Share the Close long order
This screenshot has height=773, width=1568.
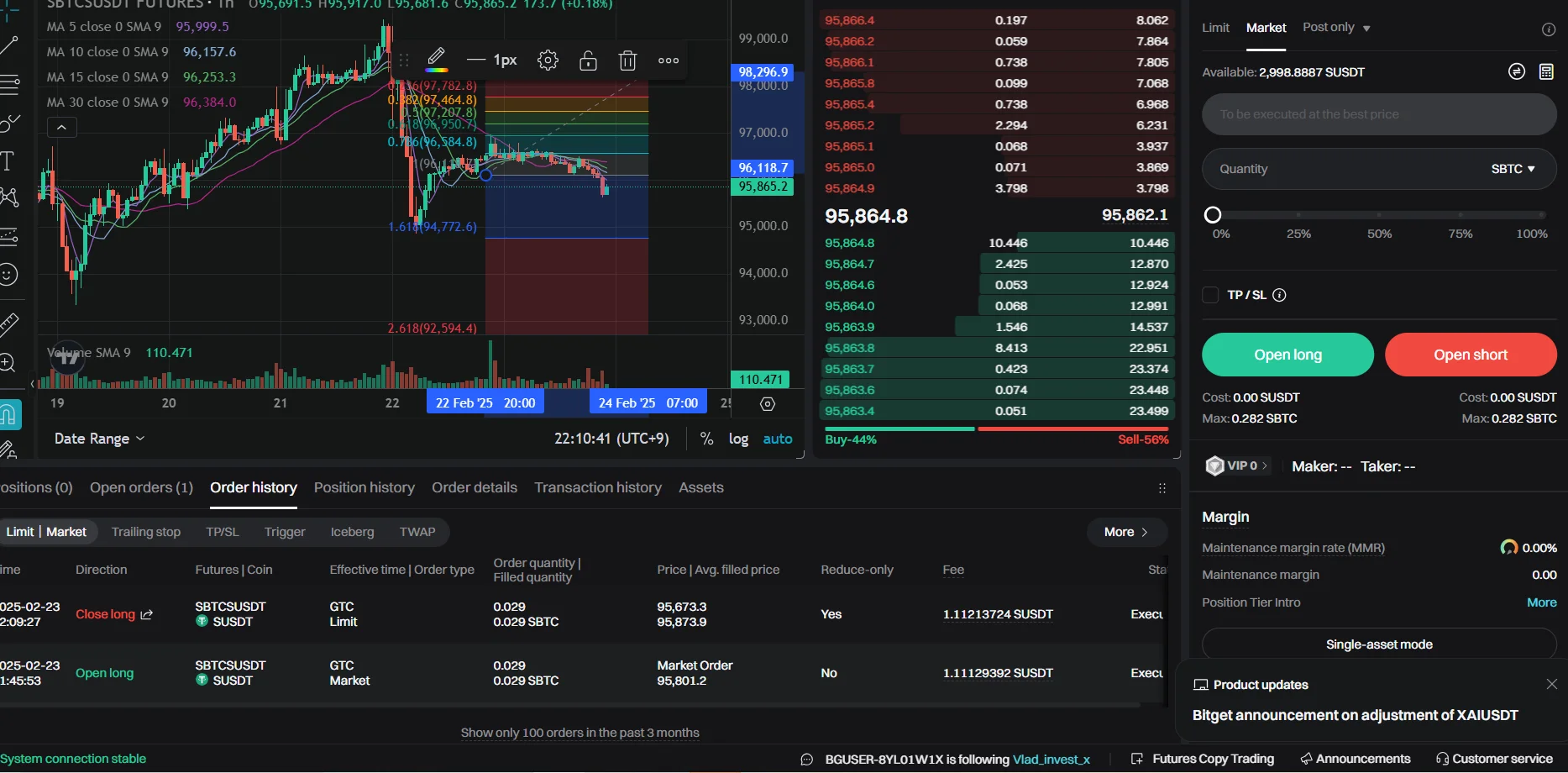[x=147, y=614]
